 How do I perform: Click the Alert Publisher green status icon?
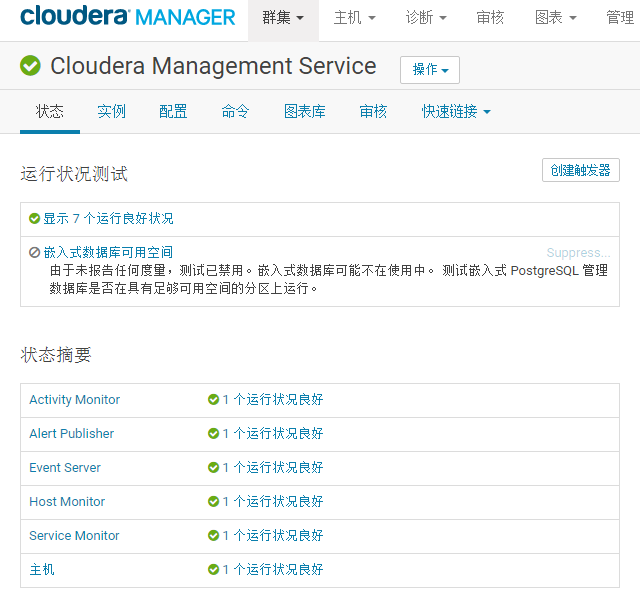tap(213, 433)
